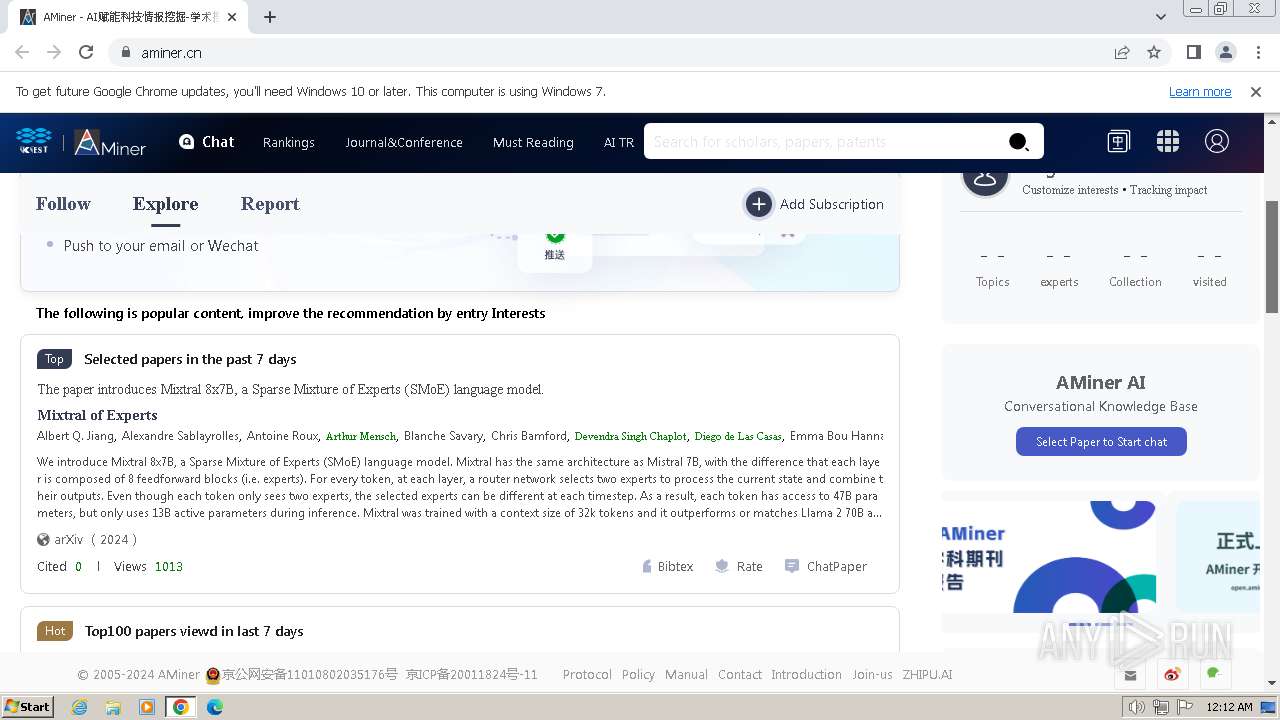1280x720 pixels.
Task: Click the Weibo icon in footer
Action: 1172,675
